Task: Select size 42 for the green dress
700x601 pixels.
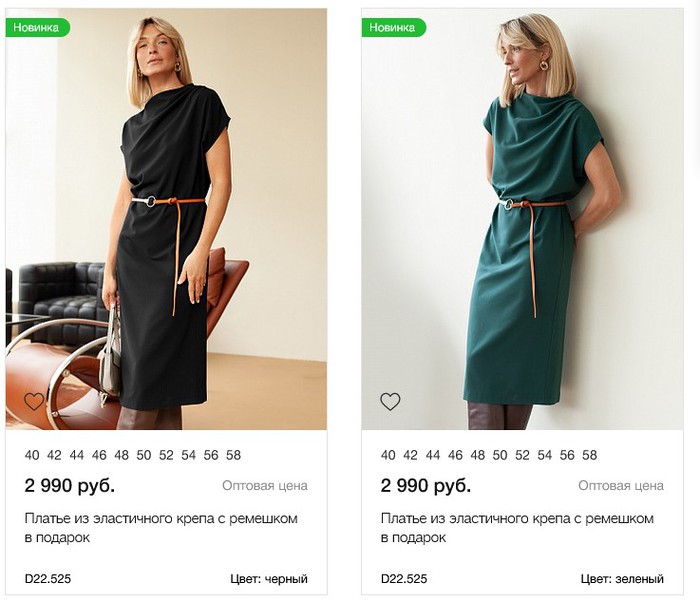Action: tap(410, 455)
